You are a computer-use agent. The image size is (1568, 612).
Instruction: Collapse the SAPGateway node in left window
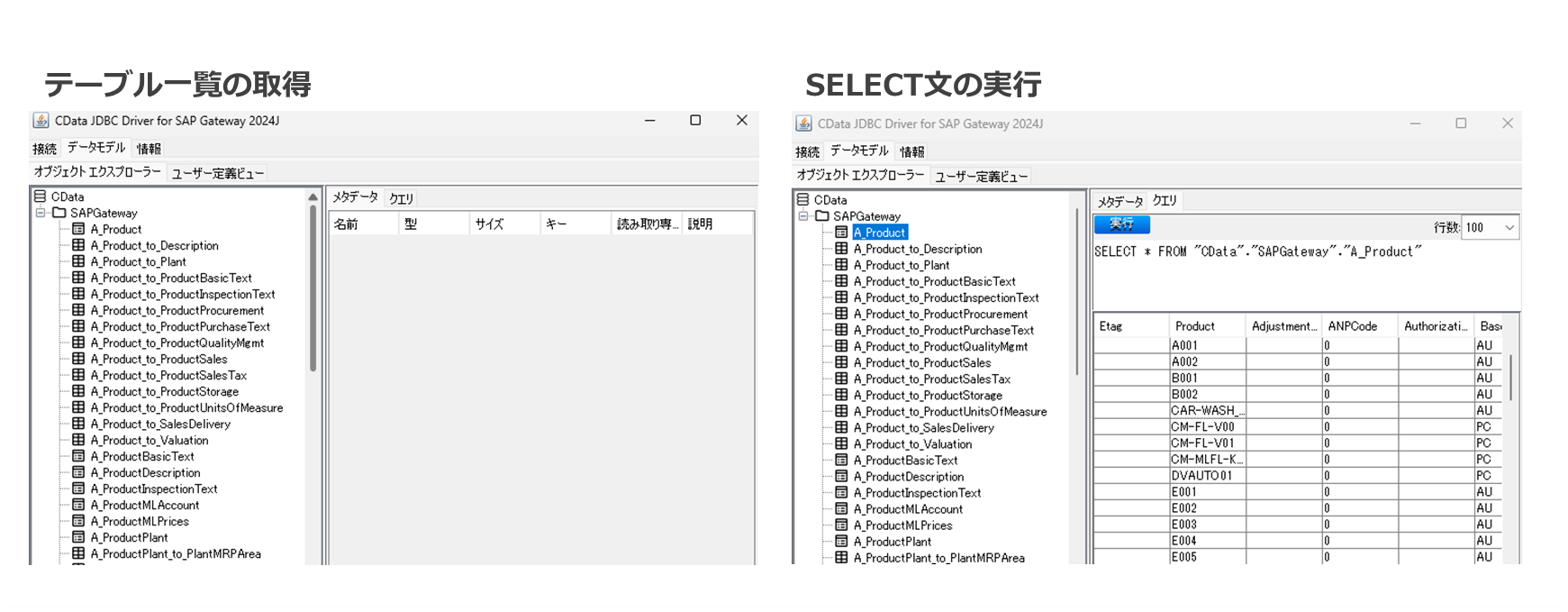41,213
